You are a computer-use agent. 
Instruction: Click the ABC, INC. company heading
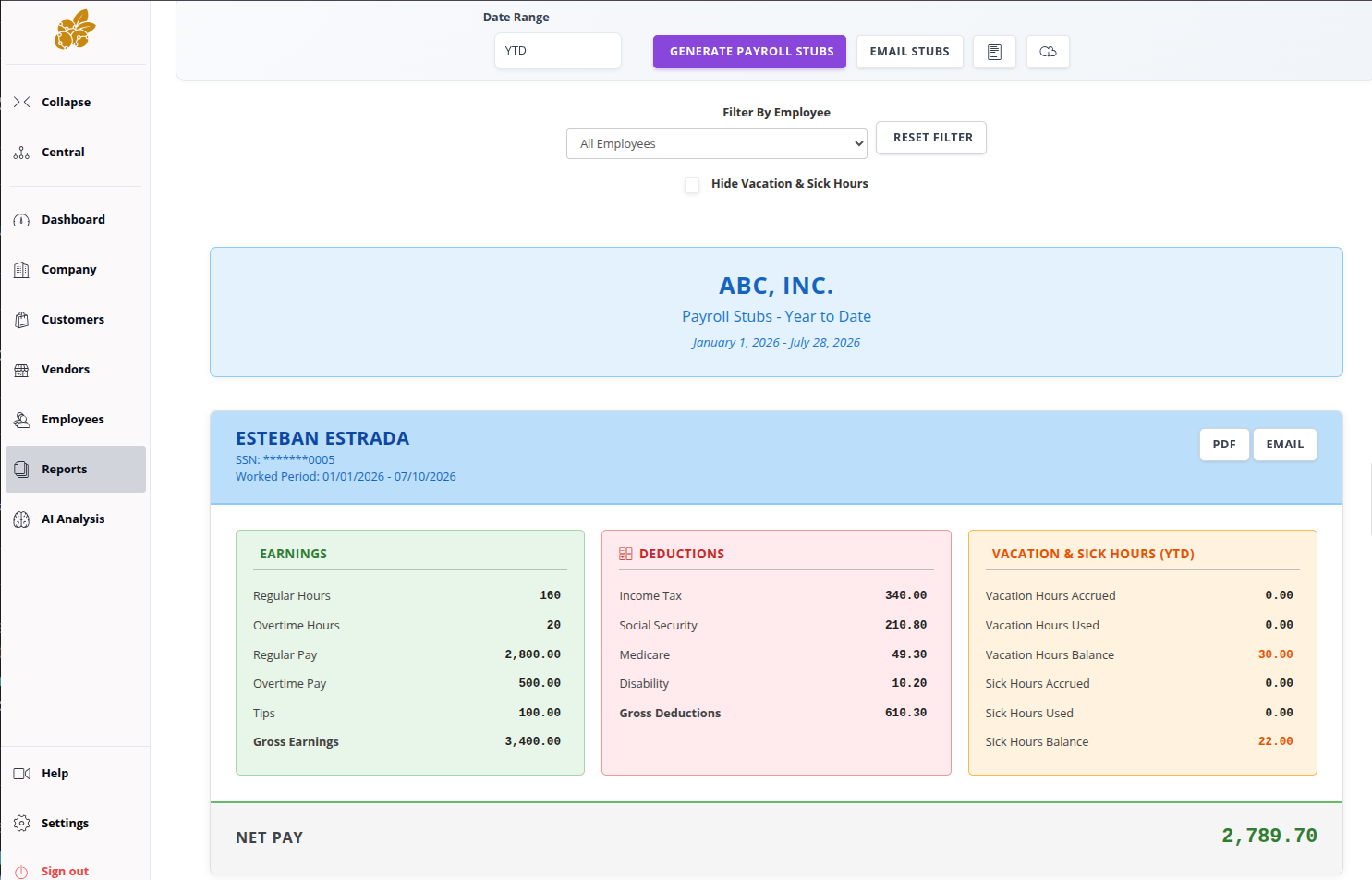point(776,286)
